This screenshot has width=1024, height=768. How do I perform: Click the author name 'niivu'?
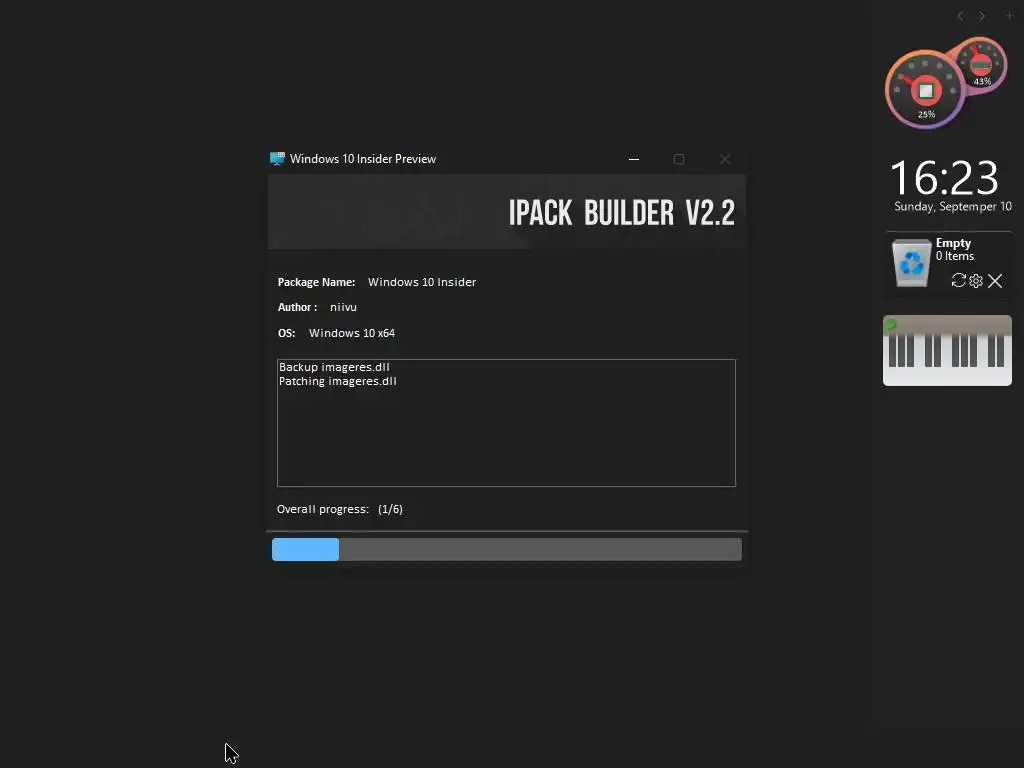coord(344,307)
